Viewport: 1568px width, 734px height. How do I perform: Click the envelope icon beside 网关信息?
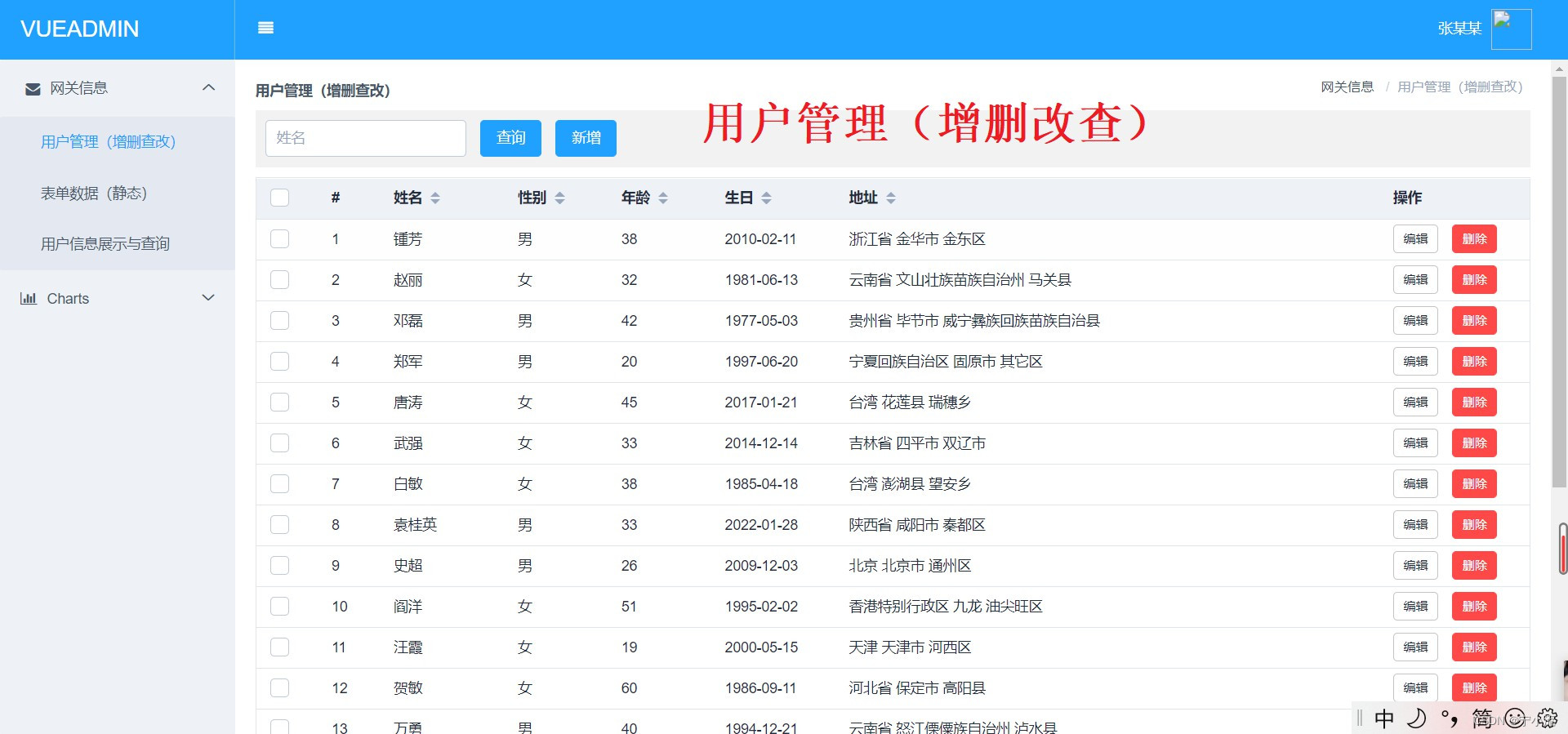(33, 88)
